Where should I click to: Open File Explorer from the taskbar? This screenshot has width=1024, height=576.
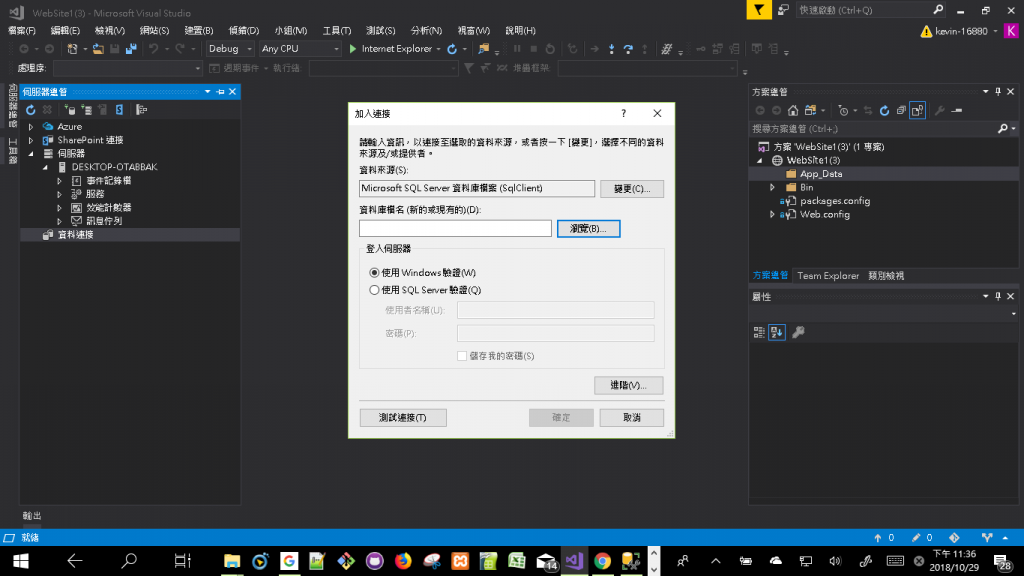(x=232, y=560)
